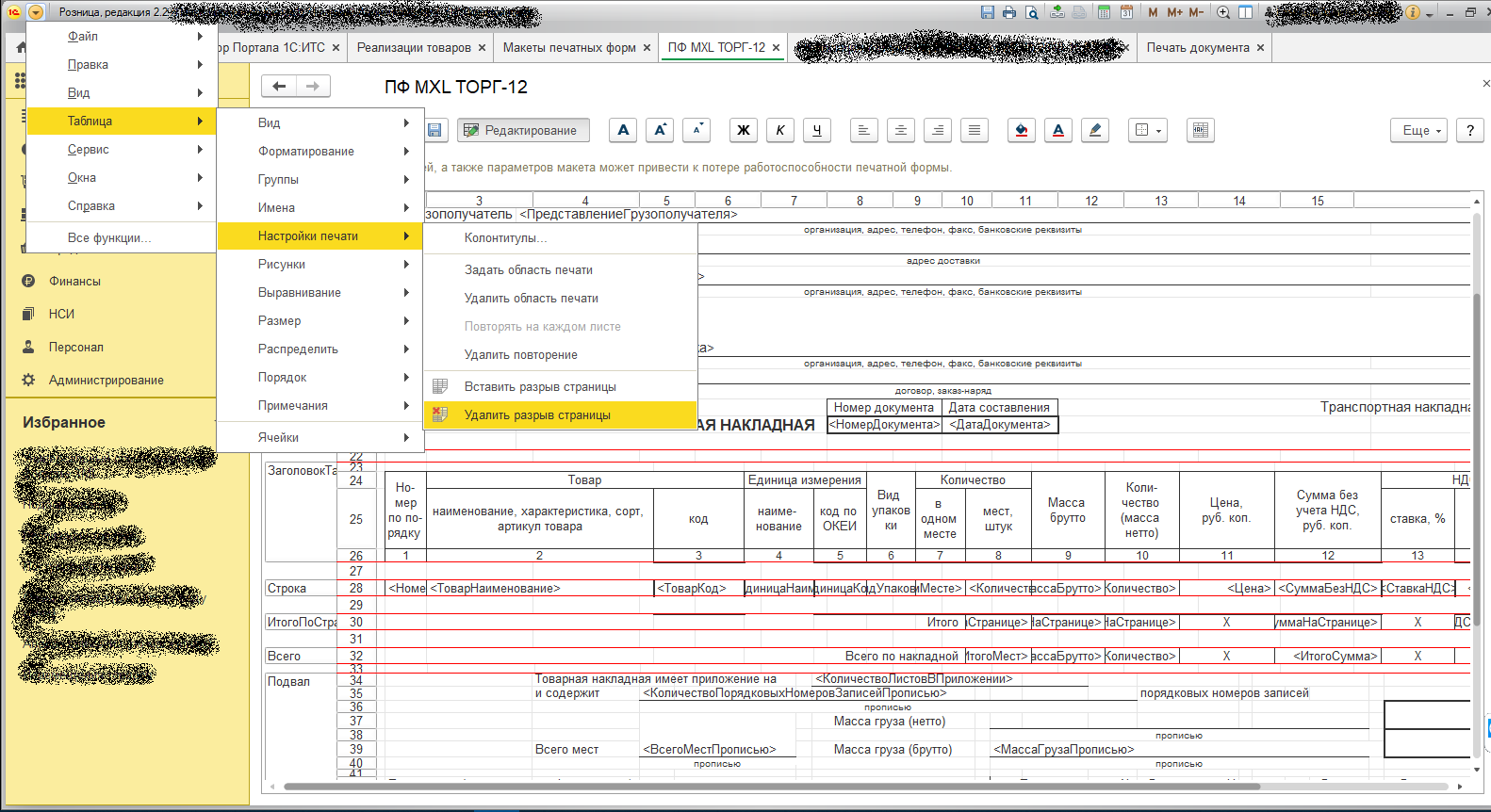Click the question mark help button
The height and width of the screenshot is (812, 1491).
pyautogui.click(x=1470, y=130)
